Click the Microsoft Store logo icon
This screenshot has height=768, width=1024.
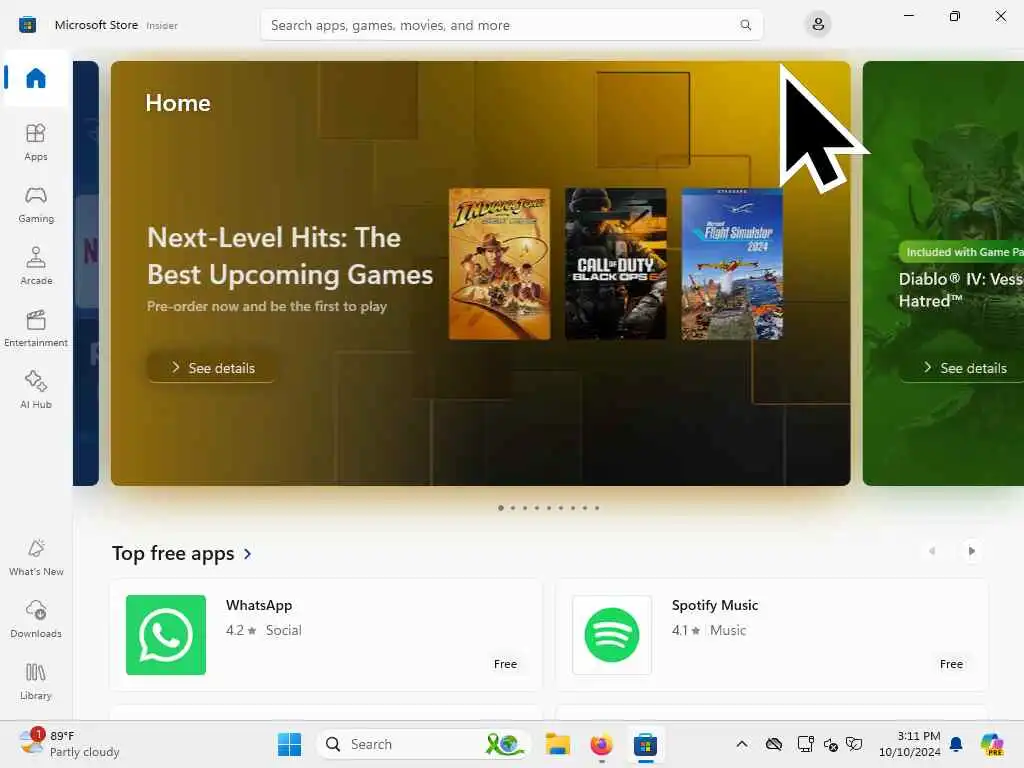(27, 25)
